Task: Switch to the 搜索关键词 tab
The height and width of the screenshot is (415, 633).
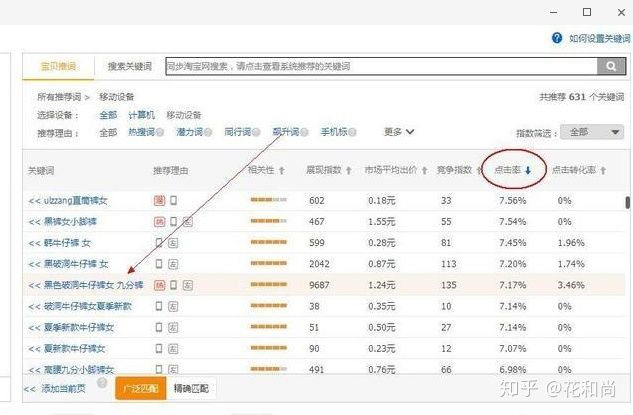Action: pyautogui.click(x=129, y=66)
